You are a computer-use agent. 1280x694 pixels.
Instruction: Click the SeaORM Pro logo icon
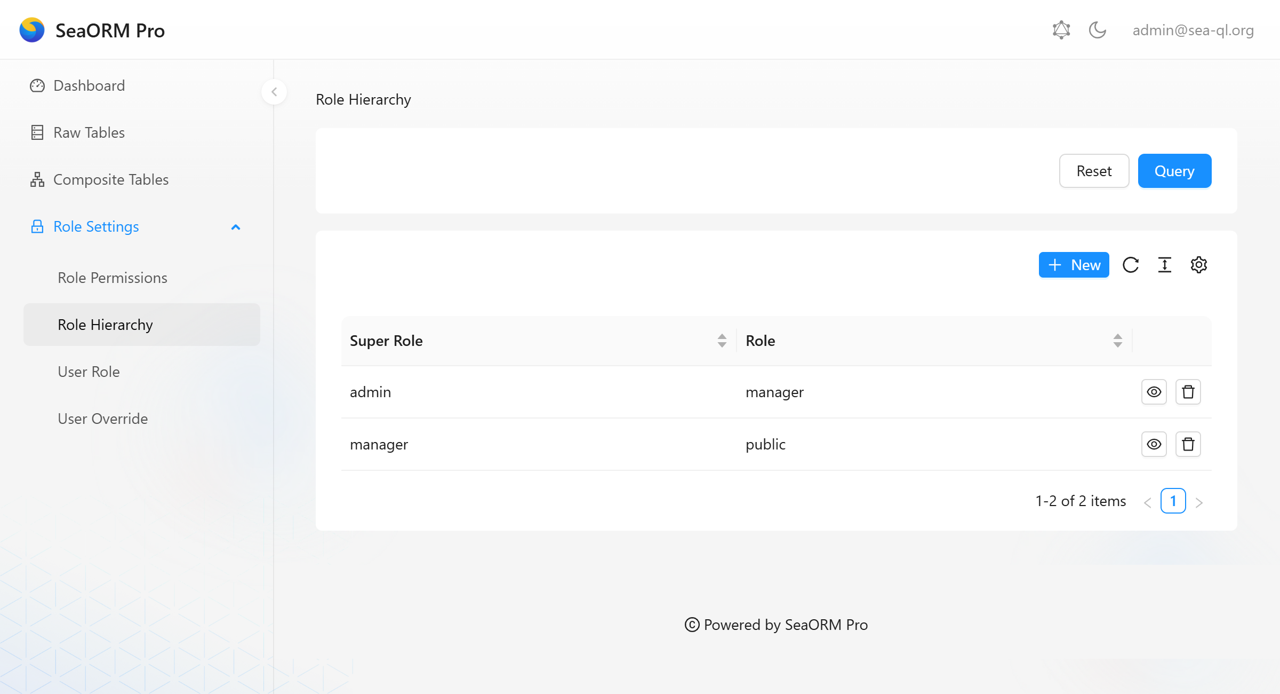[x=32, y=30]
